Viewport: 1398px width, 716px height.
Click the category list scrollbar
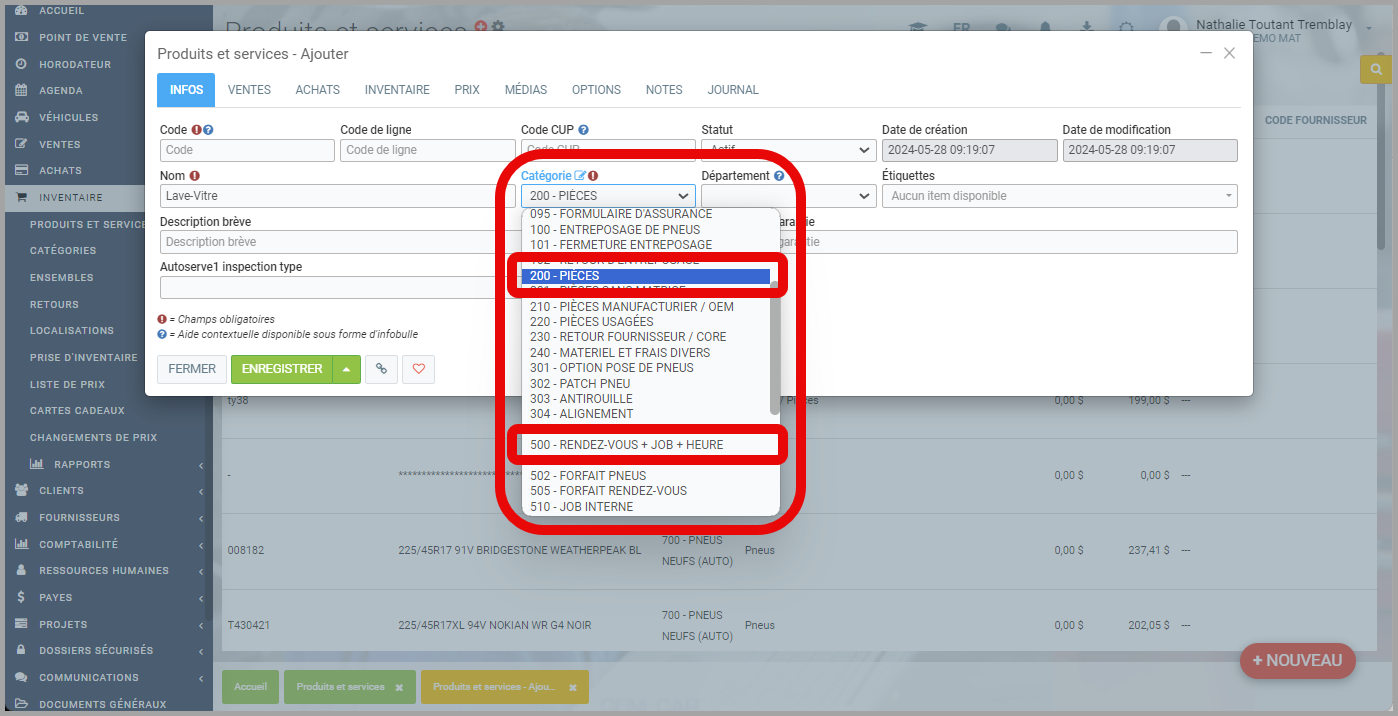[774, 350]
